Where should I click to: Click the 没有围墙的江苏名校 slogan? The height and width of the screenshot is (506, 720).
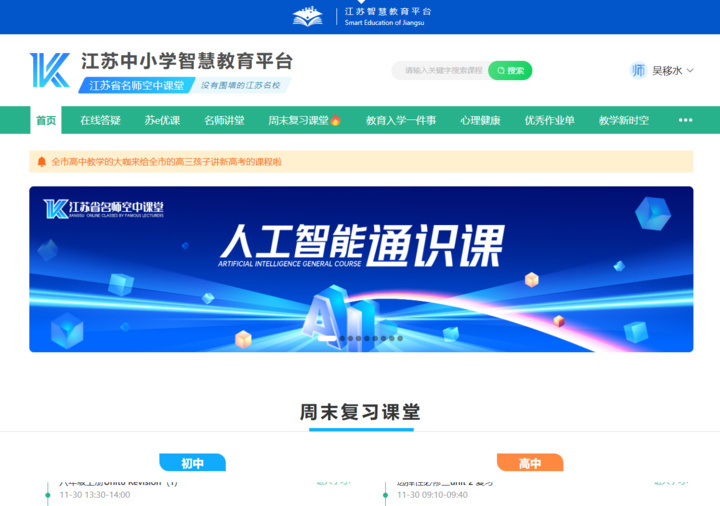[x=241, y=85]
